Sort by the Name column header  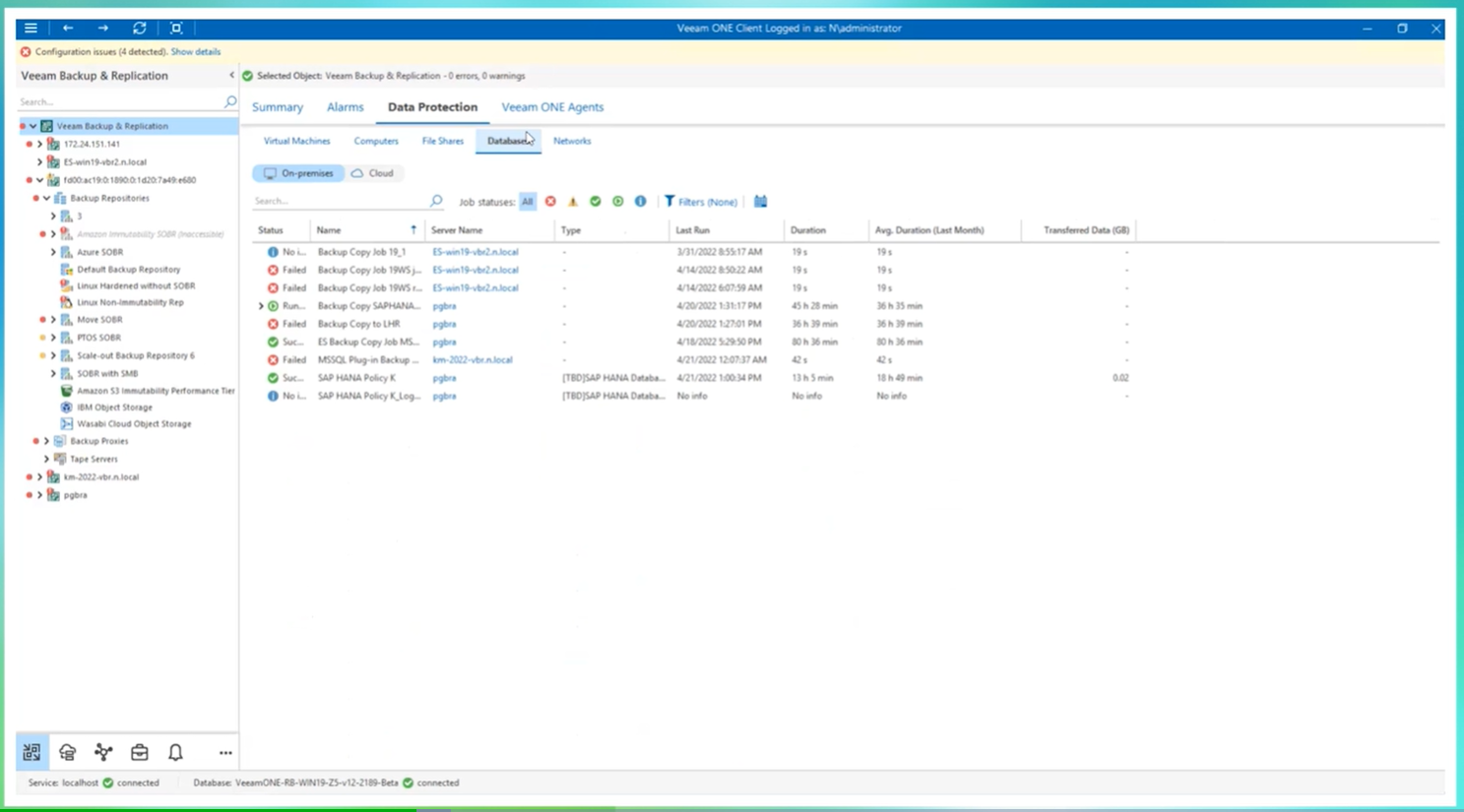[366, 230]
